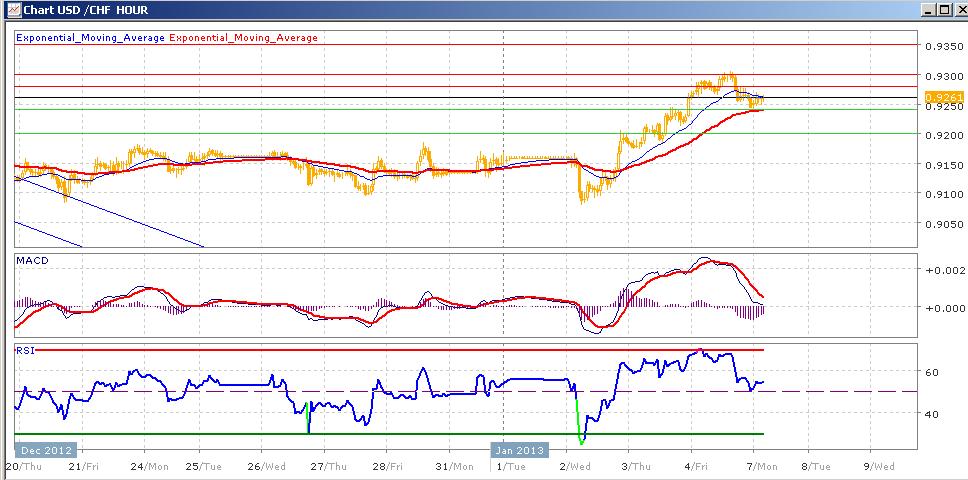968x480 pixels.
Task: Click the blue Exponential_Moving_Average label
Action: tap(90, 38)
